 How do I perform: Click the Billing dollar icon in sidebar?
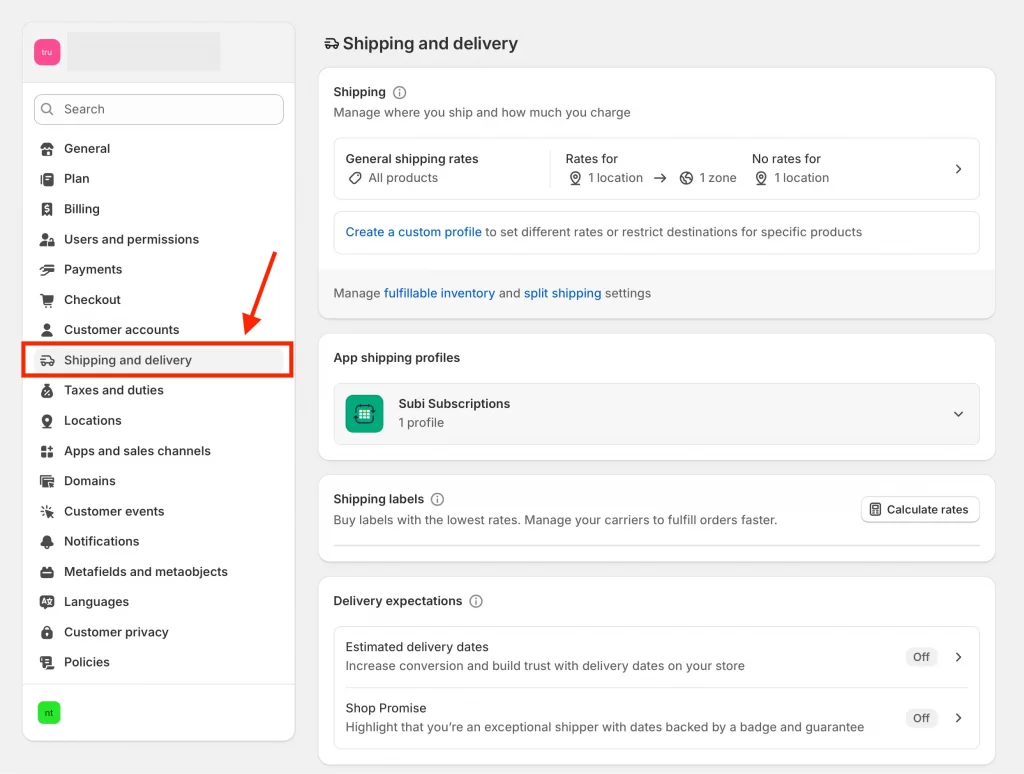tap(47, 209)
